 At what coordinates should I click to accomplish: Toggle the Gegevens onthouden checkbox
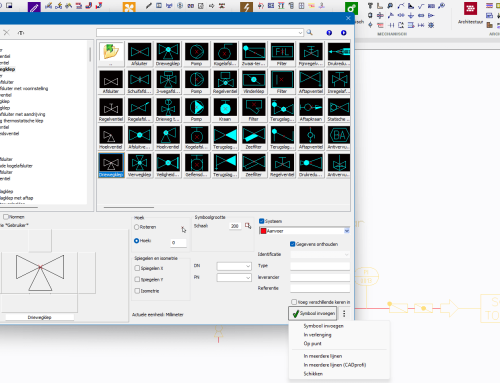click(293, 244)
